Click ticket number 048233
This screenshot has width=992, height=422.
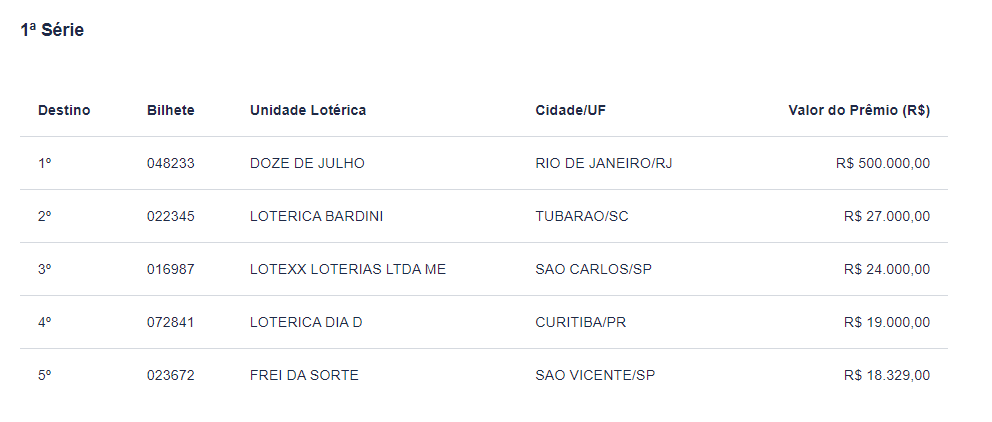(x=171, y=163)
